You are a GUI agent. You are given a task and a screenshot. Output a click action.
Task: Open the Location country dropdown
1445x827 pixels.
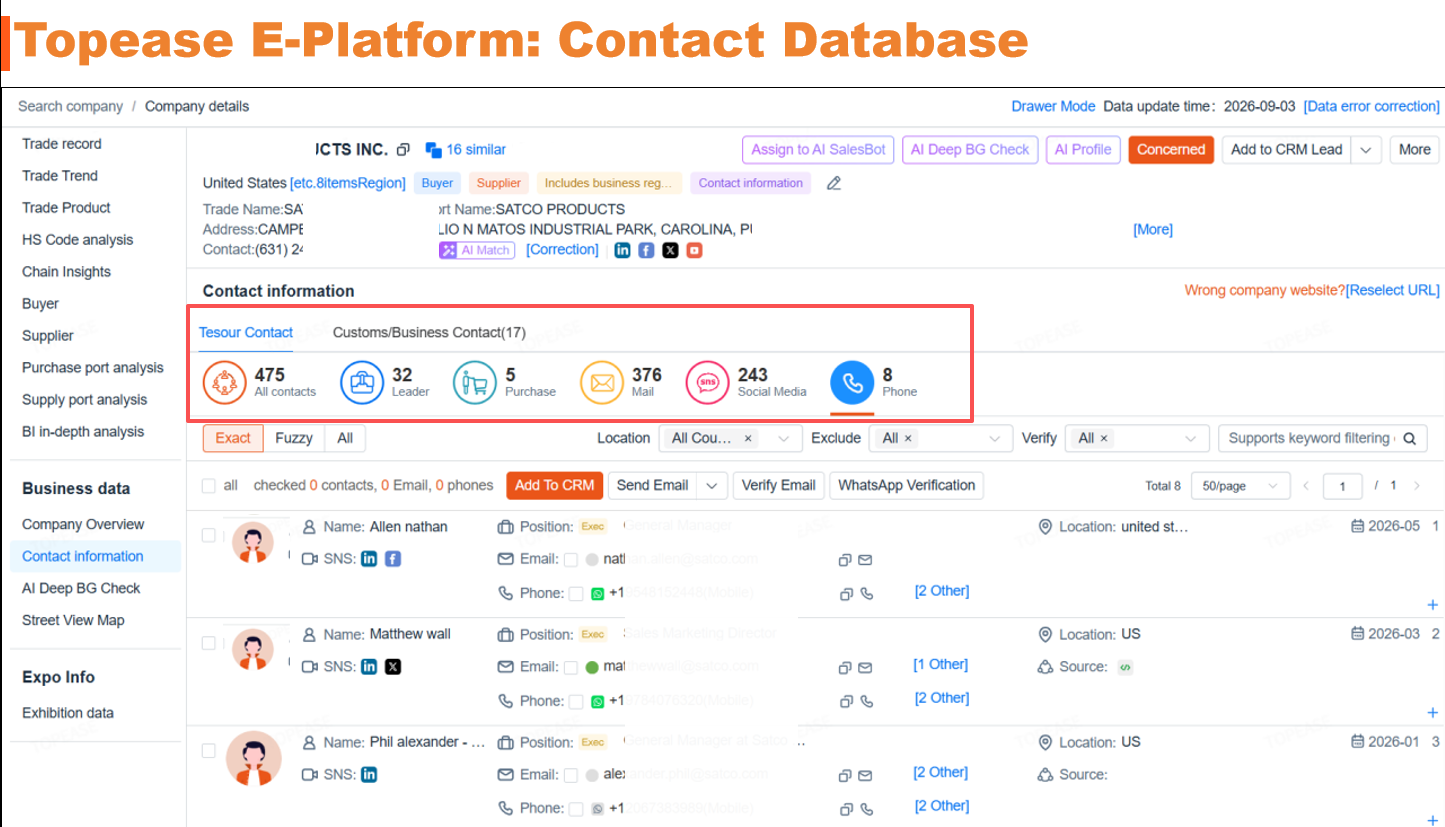click(x=730, y=438)
